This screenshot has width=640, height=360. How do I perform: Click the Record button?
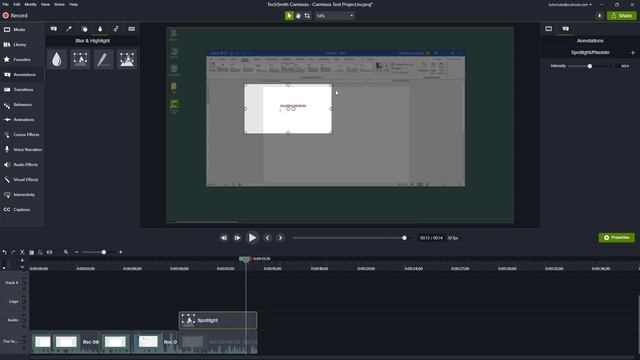point(15,16)
